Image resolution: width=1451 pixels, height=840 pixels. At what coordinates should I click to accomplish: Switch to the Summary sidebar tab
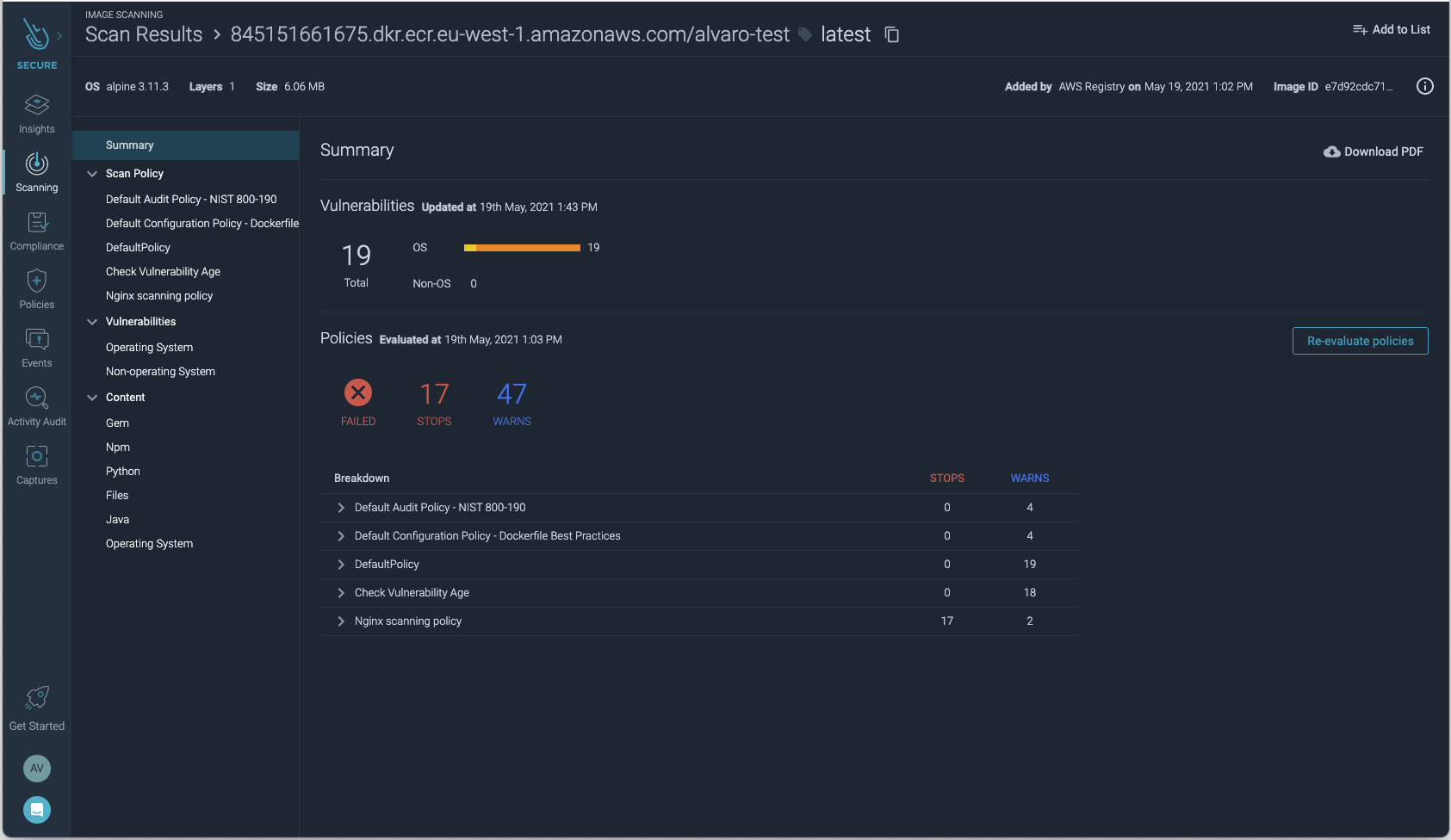tap(130, 145)
